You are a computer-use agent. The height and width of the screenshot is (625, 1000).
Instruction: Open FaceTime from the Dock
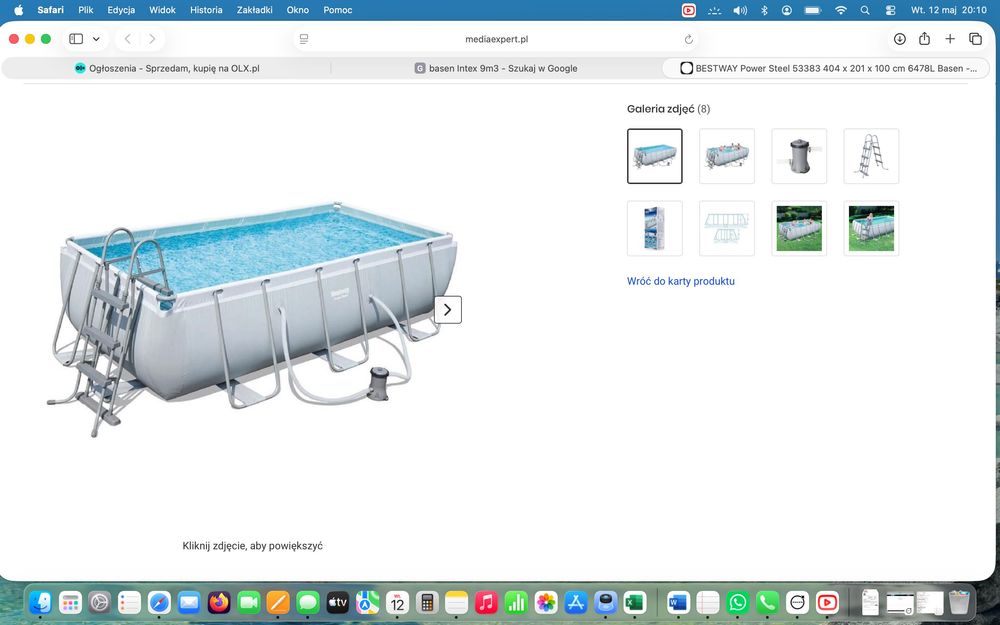click(x=249, y=602)
